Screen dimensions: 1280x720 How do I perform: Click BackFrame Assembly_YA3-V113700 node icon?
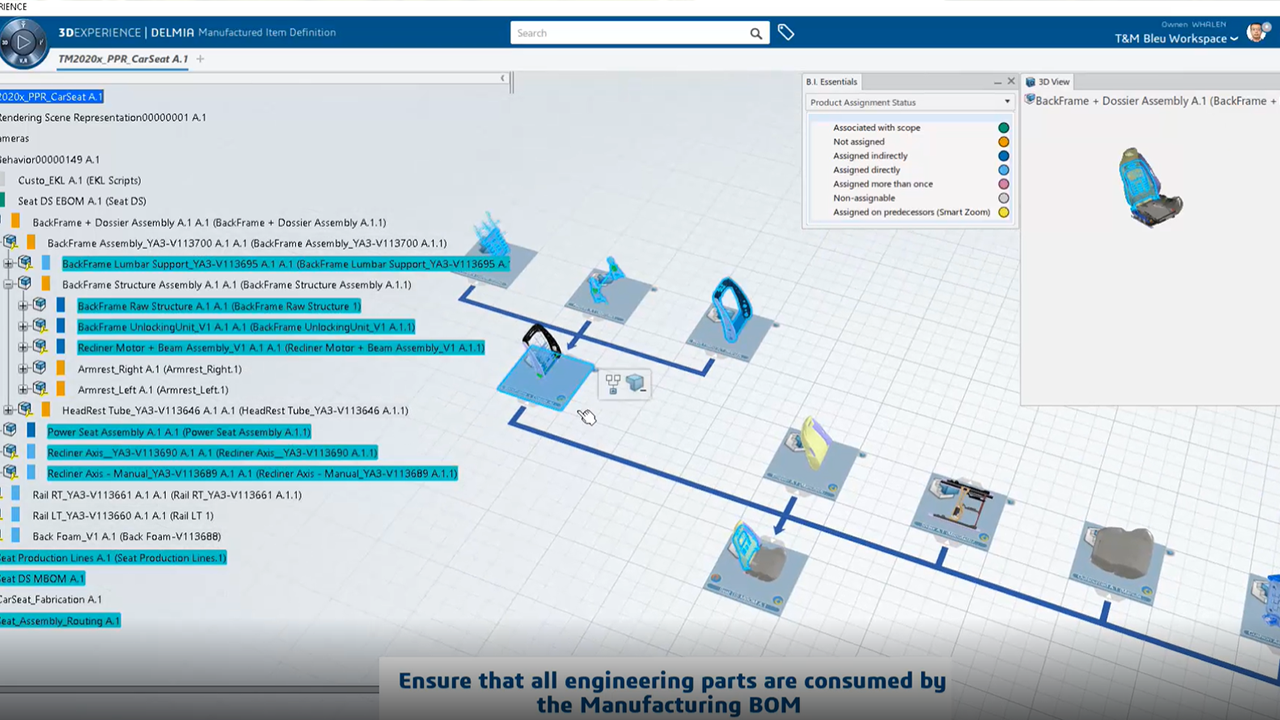10,243
